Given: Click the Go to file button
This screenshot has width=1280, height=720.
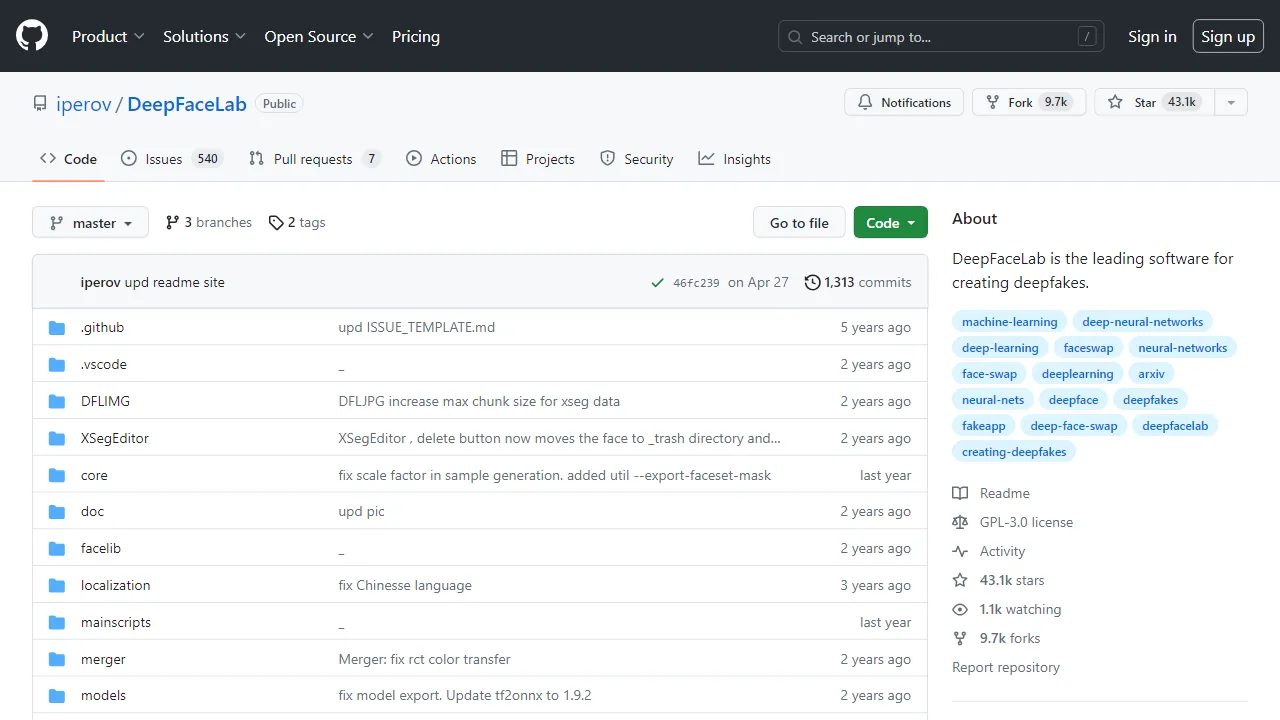Looking at the screenshot, I should coord(799,223).
